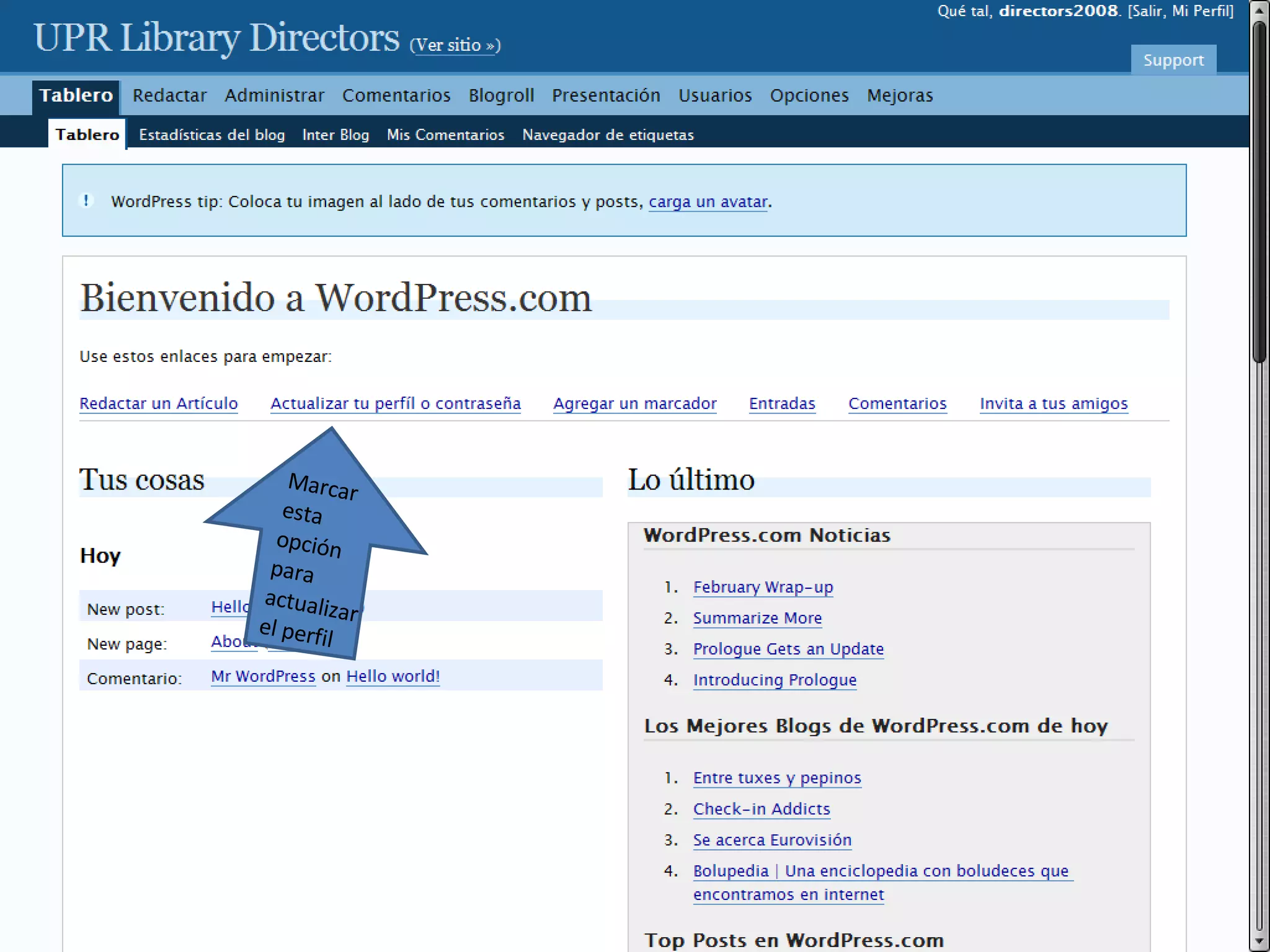Open Check-in Addicts blog
The height and width of the screenshot is (952, 1270).
762,809
